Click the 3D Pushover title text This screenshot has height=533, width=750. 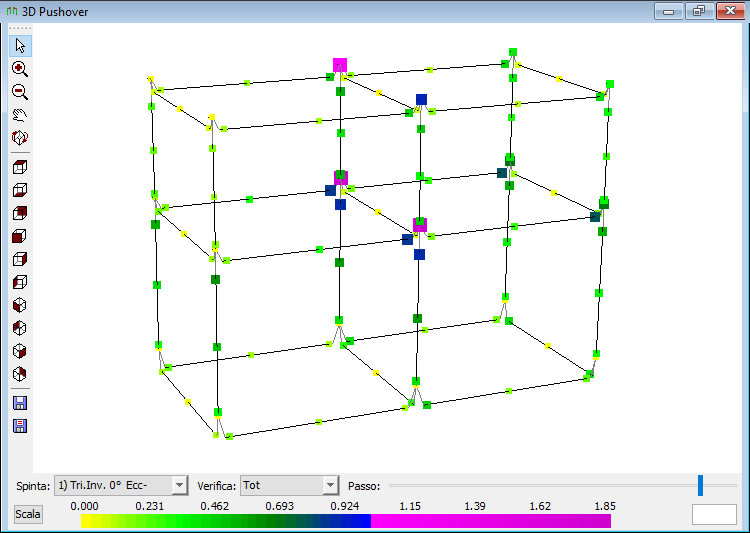click(55, 12)
